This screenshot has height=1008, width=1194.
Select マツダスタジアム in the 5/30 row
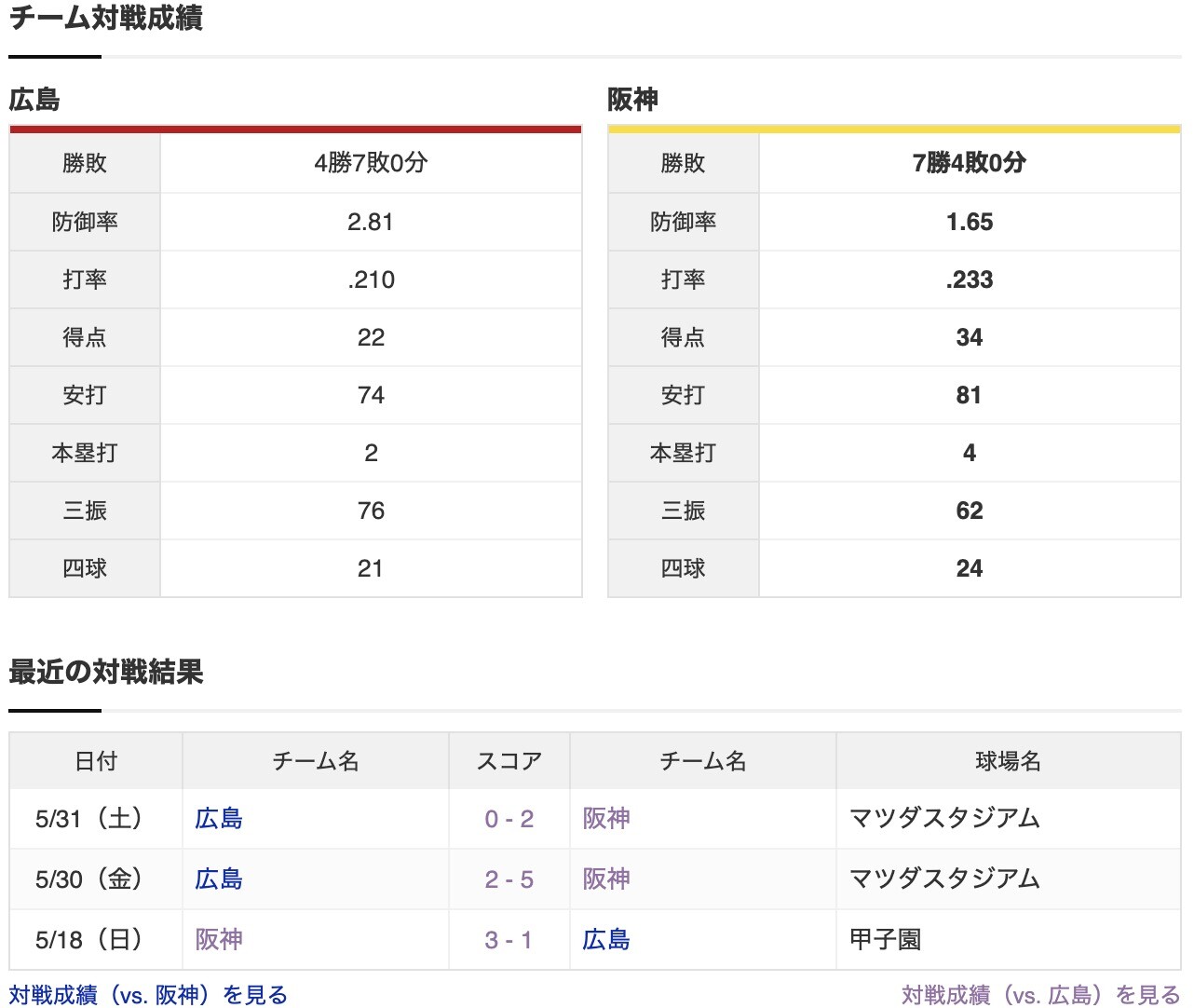(945, 879)
